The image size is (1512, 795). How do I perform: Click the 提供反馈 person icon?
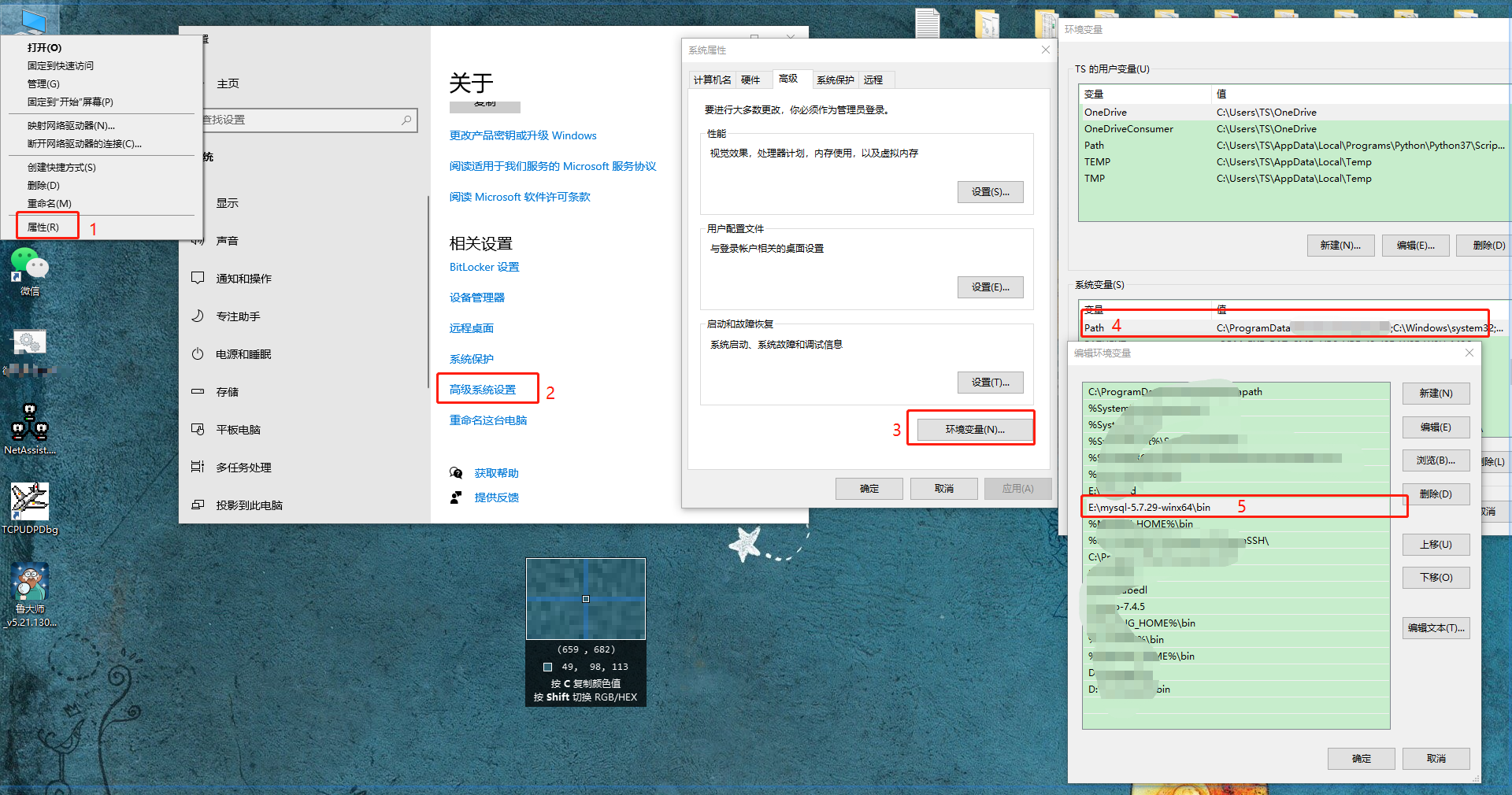(x=456, y=497)
